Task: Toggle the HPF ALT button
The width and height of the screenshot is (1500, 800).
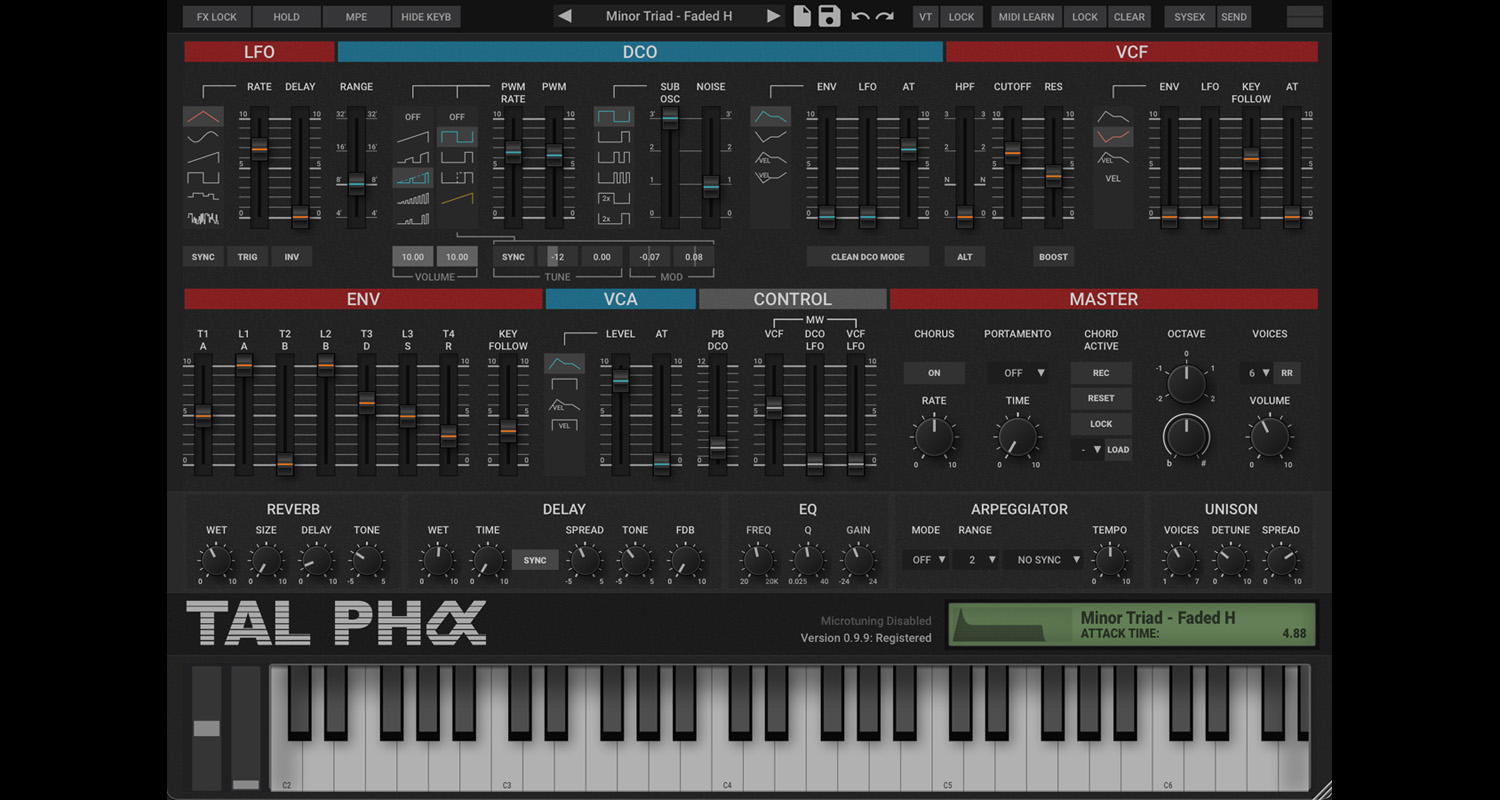Action: tap(965, 257)
